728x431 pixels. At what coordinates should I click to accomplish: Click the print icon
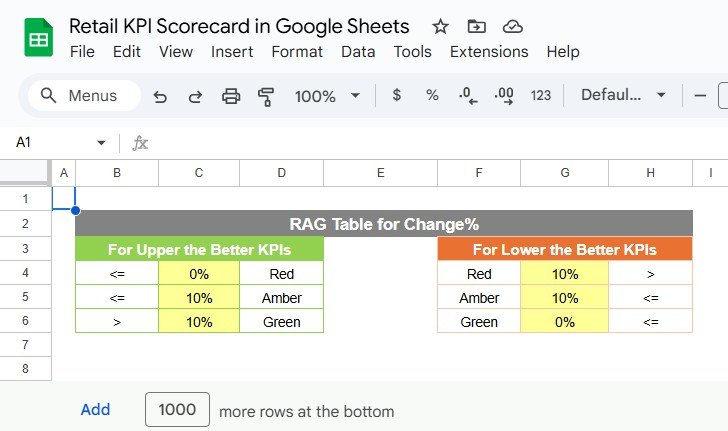click(x=231, y=96)
